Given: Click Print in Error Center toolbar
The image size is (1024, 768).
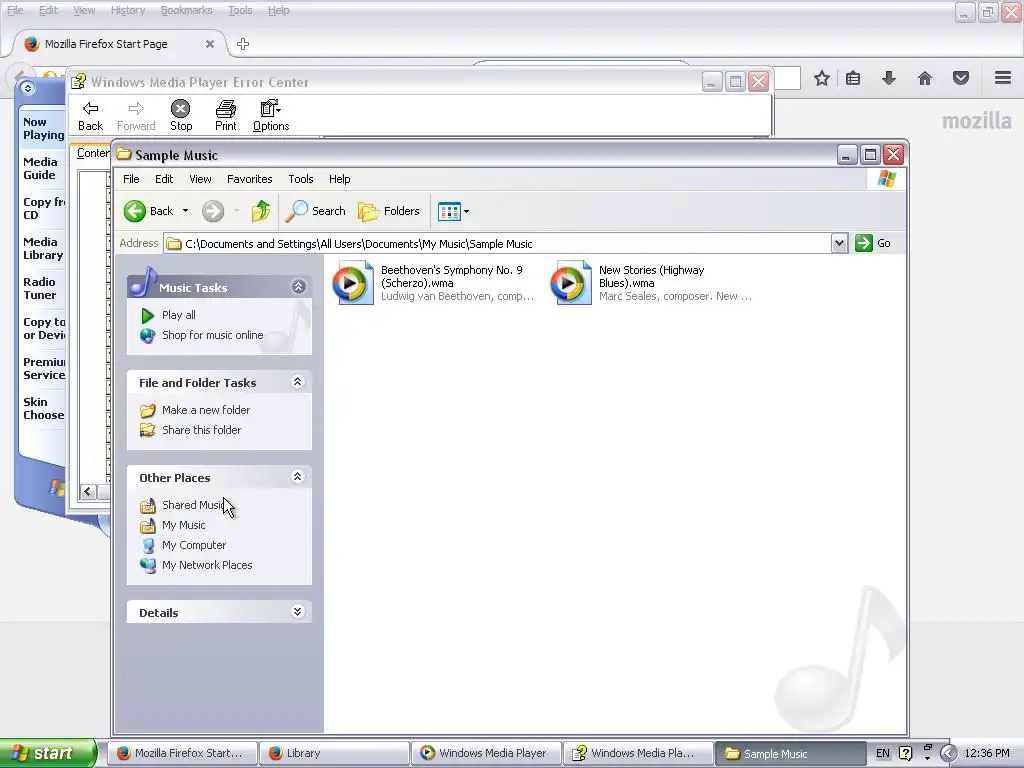Looking at the screenshot, I should tap(225, 116).
